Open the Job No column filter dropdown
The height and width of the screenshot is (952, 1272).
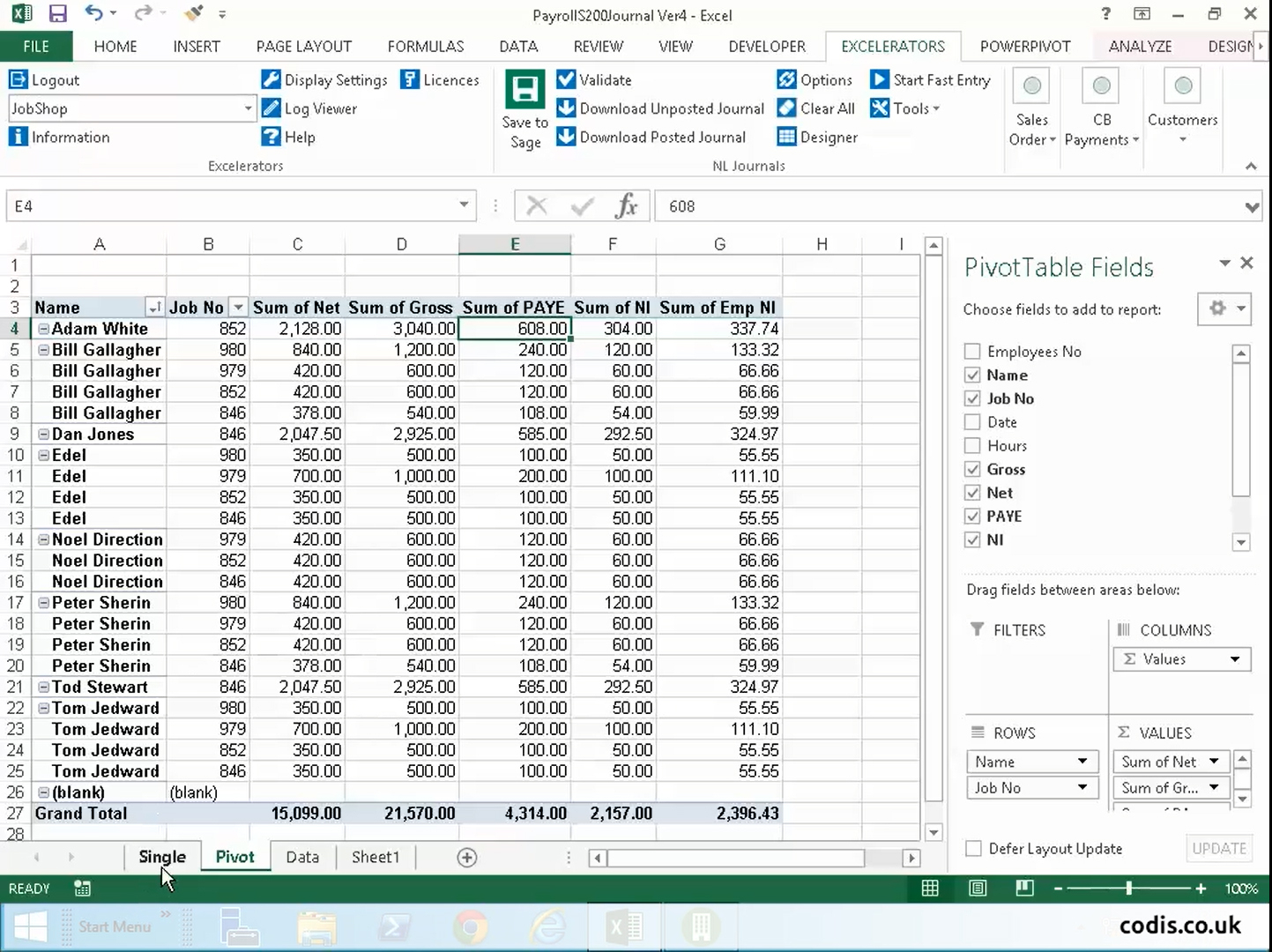coord(238,308)
